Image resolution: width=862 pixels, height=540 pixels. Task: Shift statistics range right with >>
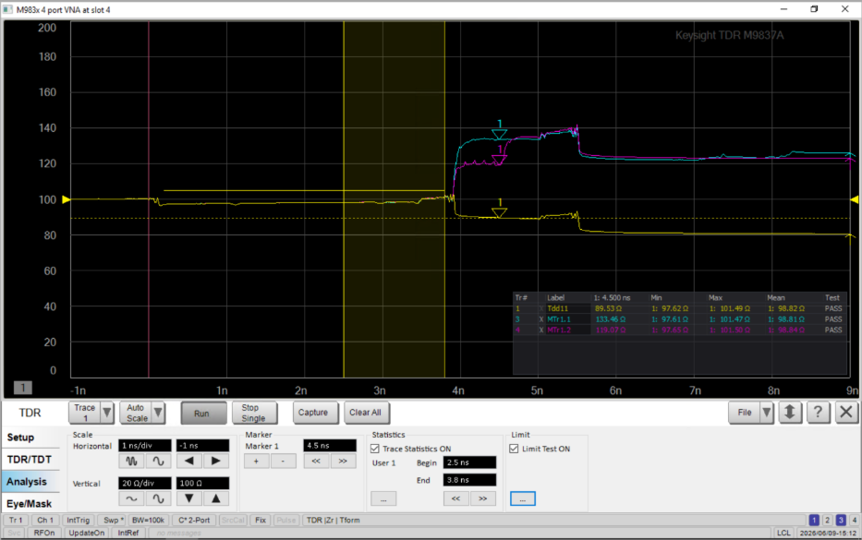(x=483, y=499)
